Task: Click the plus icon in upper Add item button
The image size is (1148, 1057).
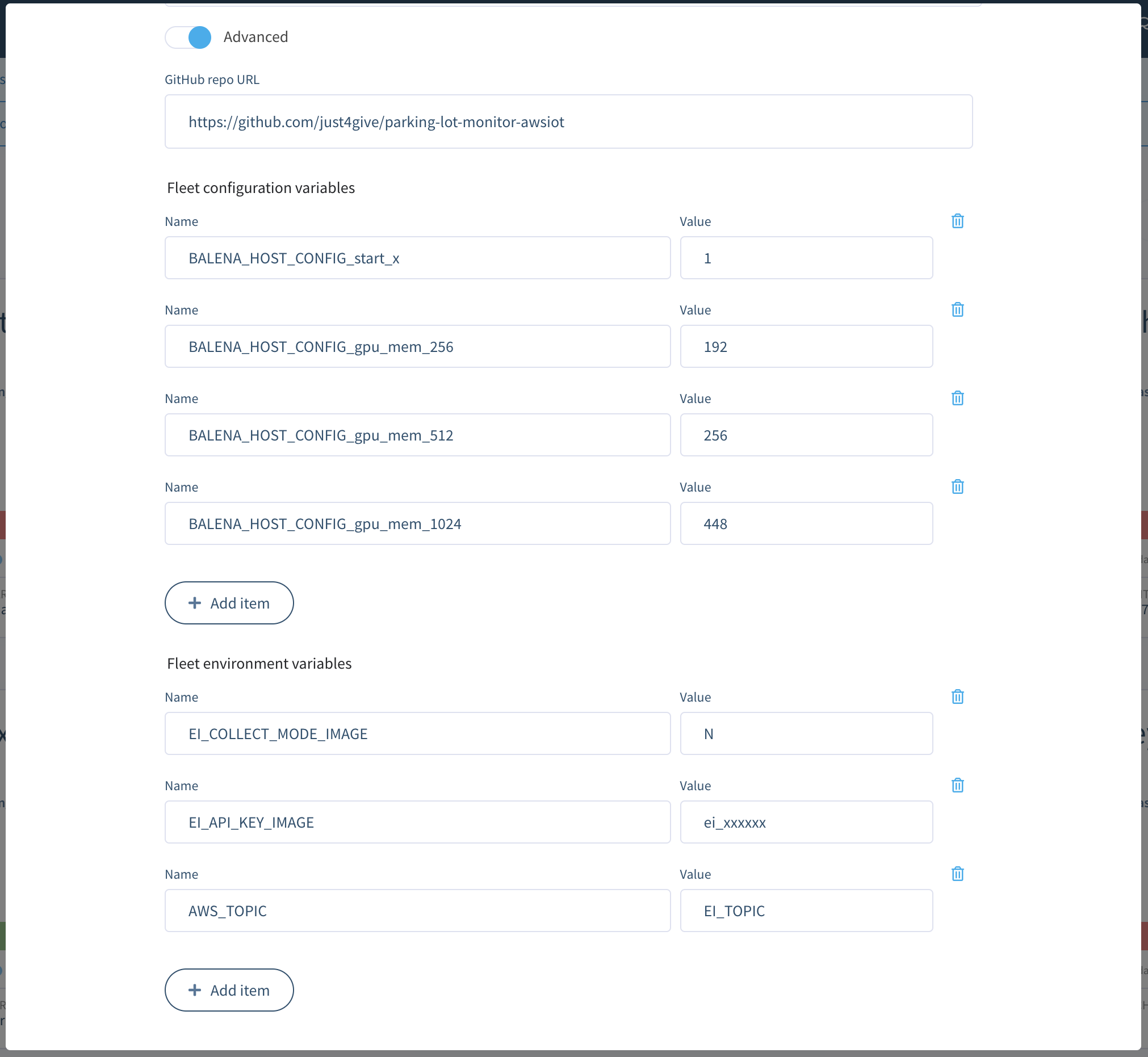Action: pyautogui.click(x=195, y=603)
